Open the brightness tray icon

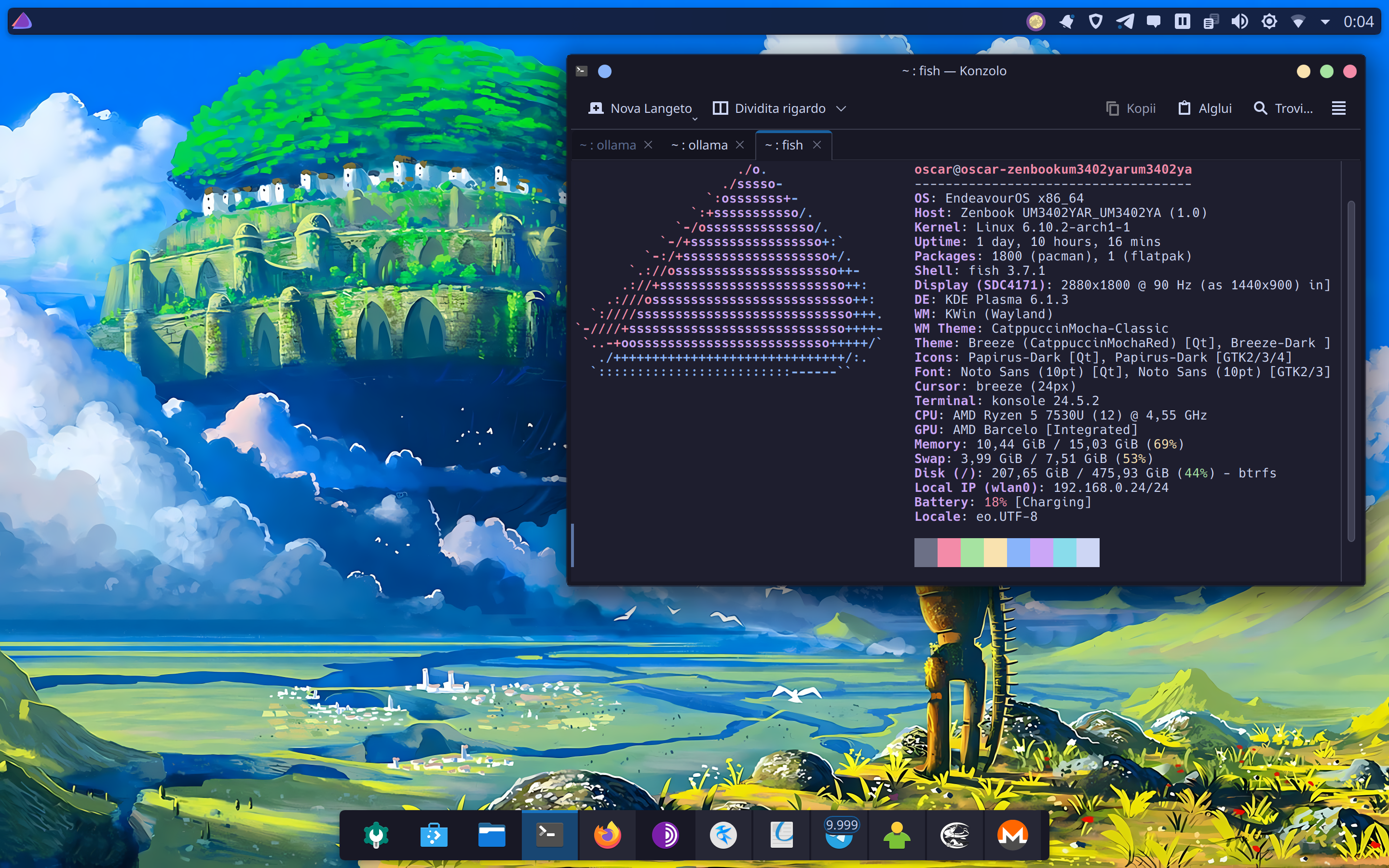click(x=1269, y=21)
